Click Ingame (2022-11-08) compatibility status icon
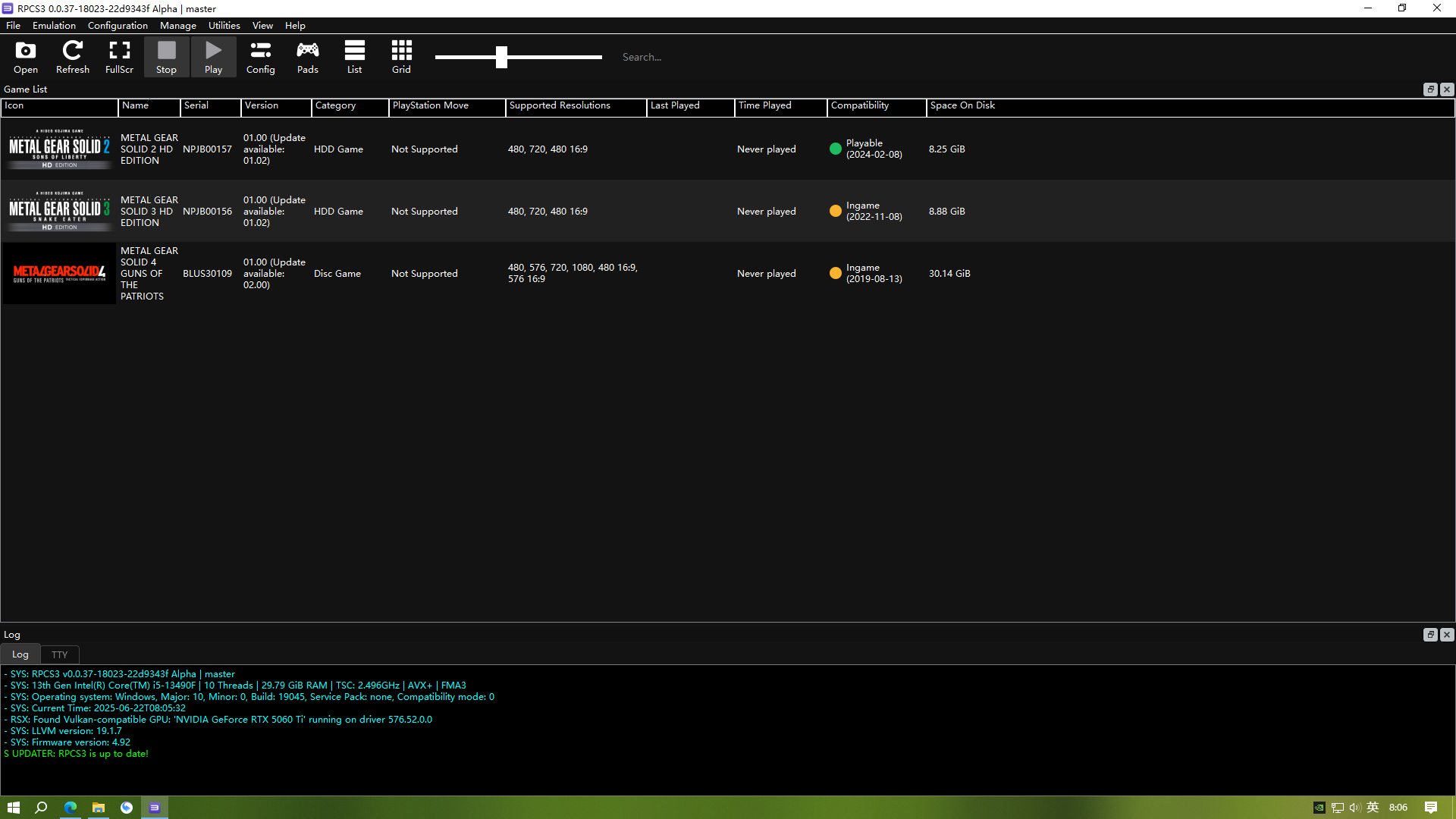Screen dimensions: 1456x819 point(835,211)
